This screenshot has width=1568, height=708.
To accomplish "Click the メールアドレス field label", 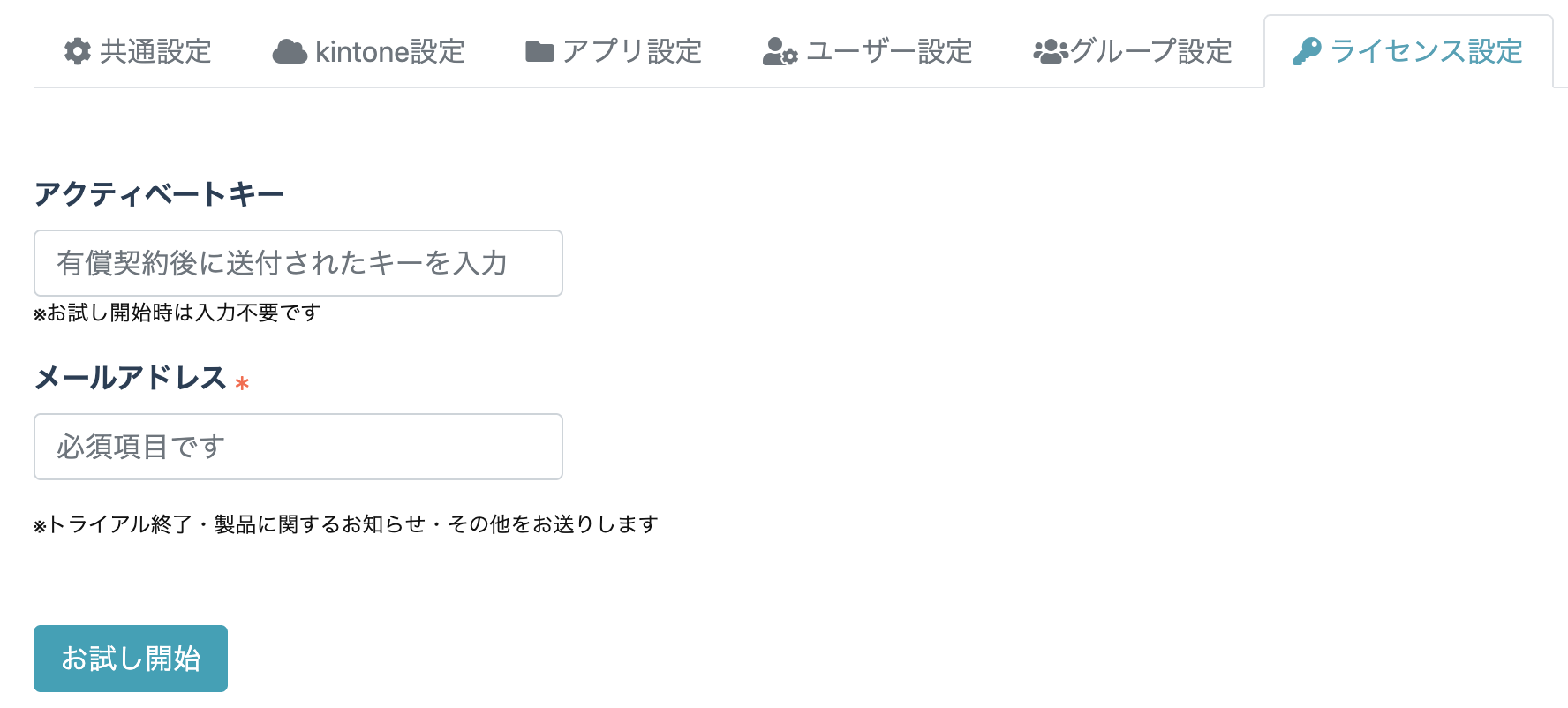I will click(x=131, y=378).
